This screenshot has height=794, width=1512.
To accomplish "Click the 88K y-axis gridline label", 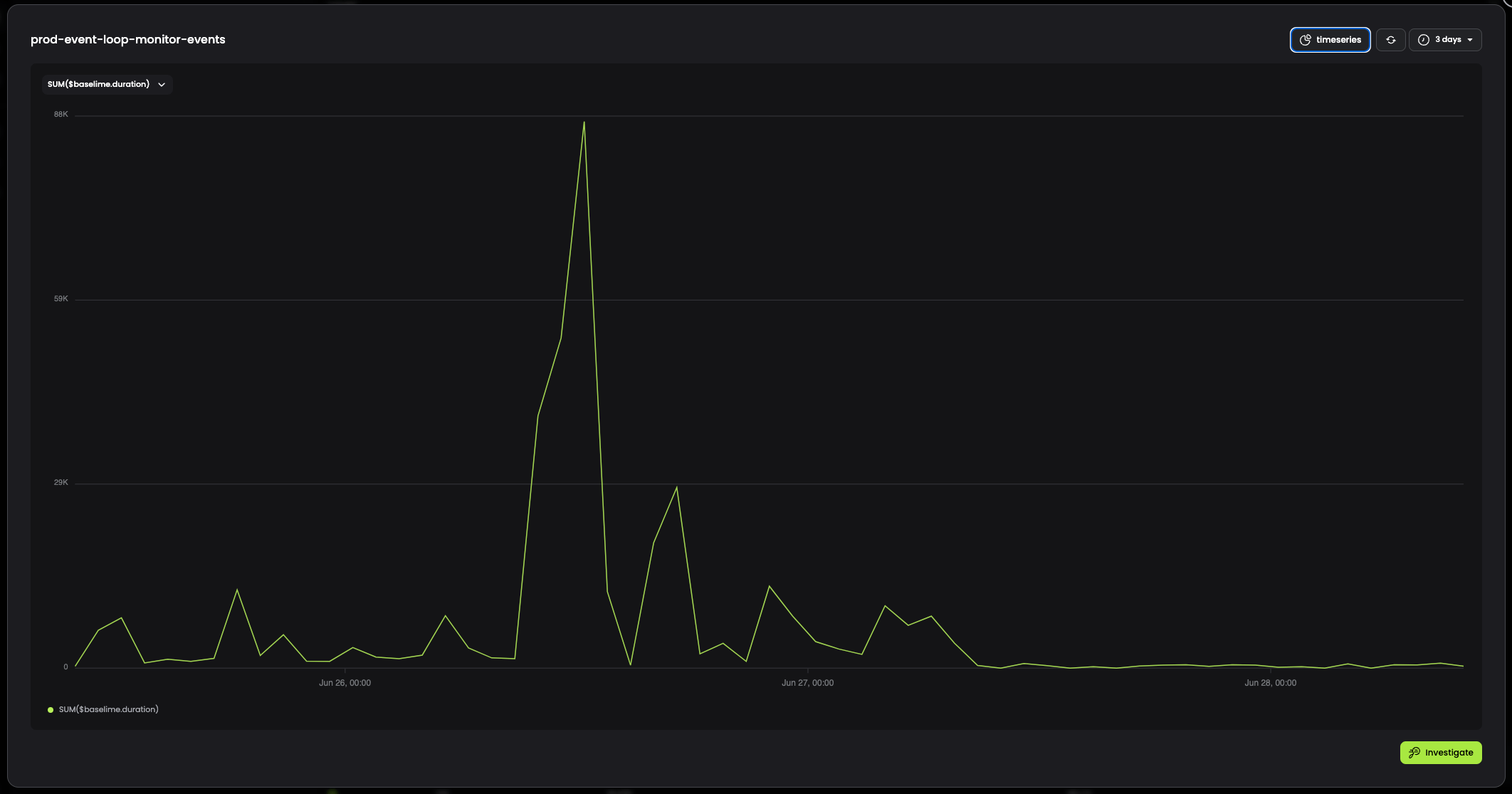I will [61, 114].
